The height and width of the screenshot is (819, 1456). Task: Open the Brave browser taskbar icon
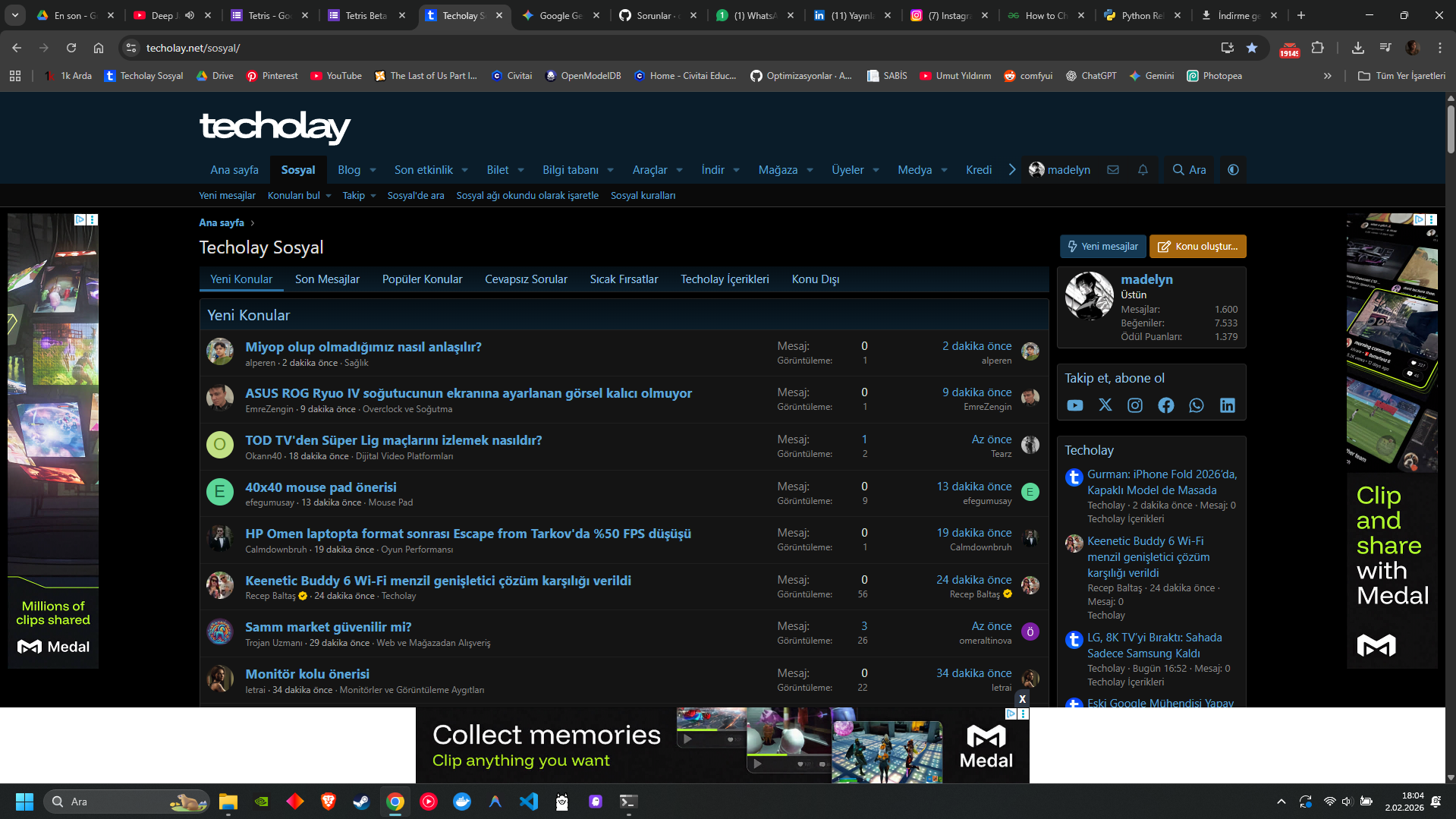pos(329,802)
